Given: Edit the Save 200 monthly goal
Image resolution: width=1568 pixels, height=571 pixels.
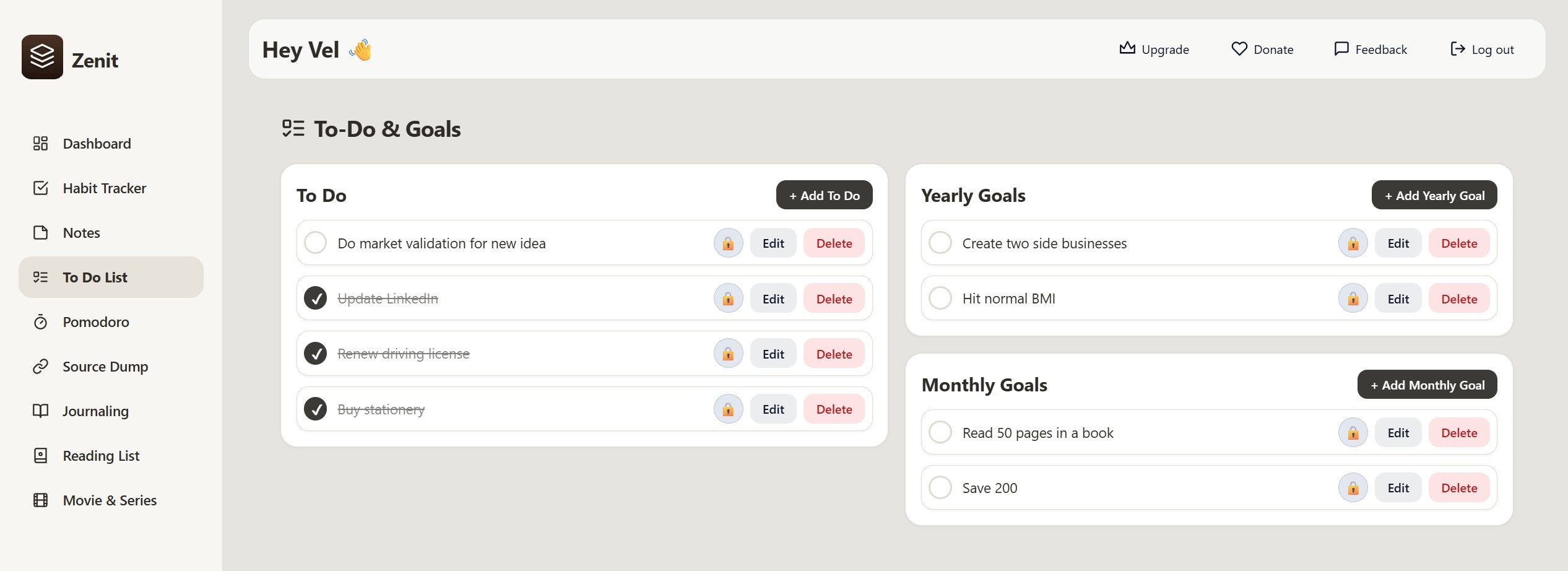Looking at the screenshot, I should coord(1398,488).
